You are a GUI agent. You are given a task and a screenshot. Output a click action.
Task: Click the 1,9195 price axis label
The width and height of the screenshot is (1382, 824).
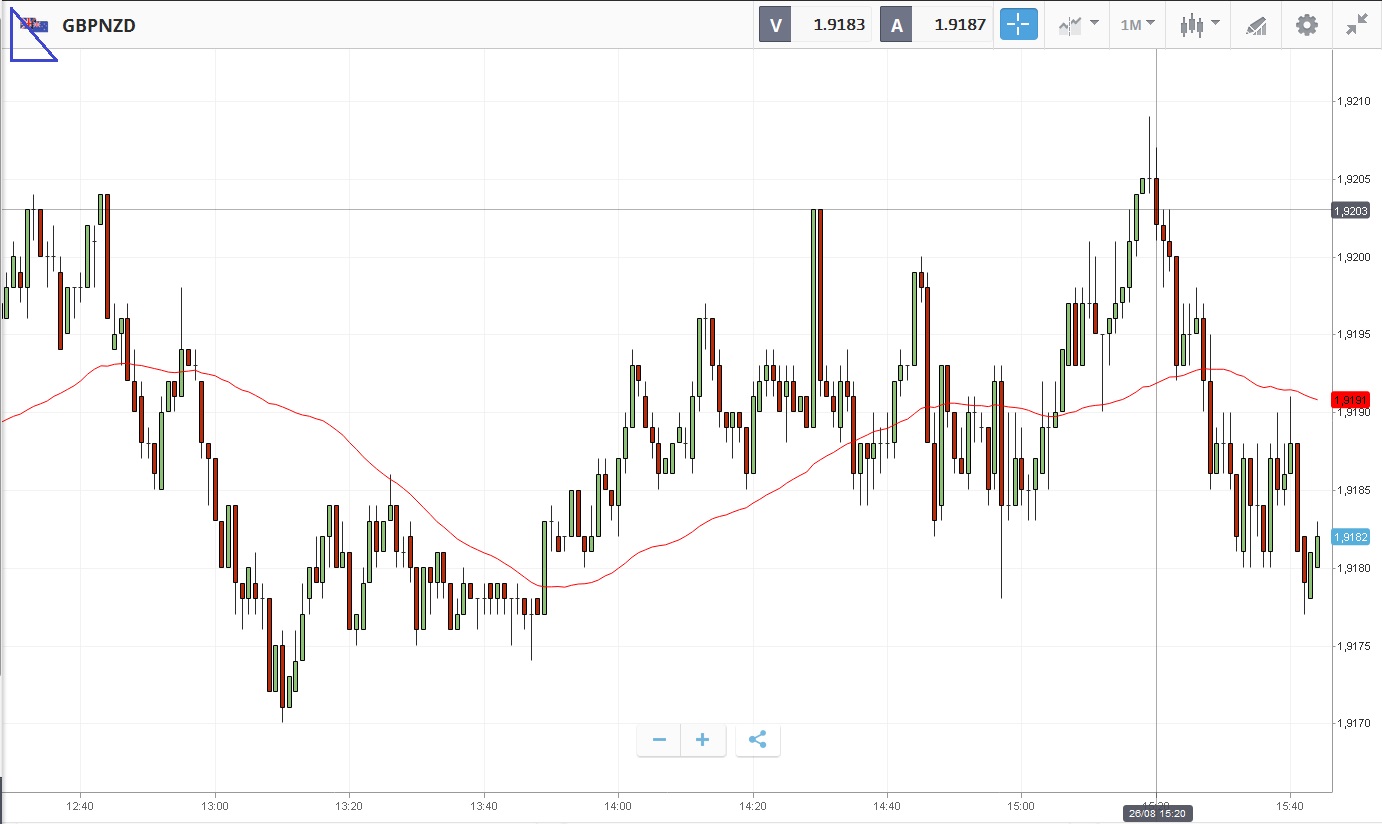tap(1352, 334)
